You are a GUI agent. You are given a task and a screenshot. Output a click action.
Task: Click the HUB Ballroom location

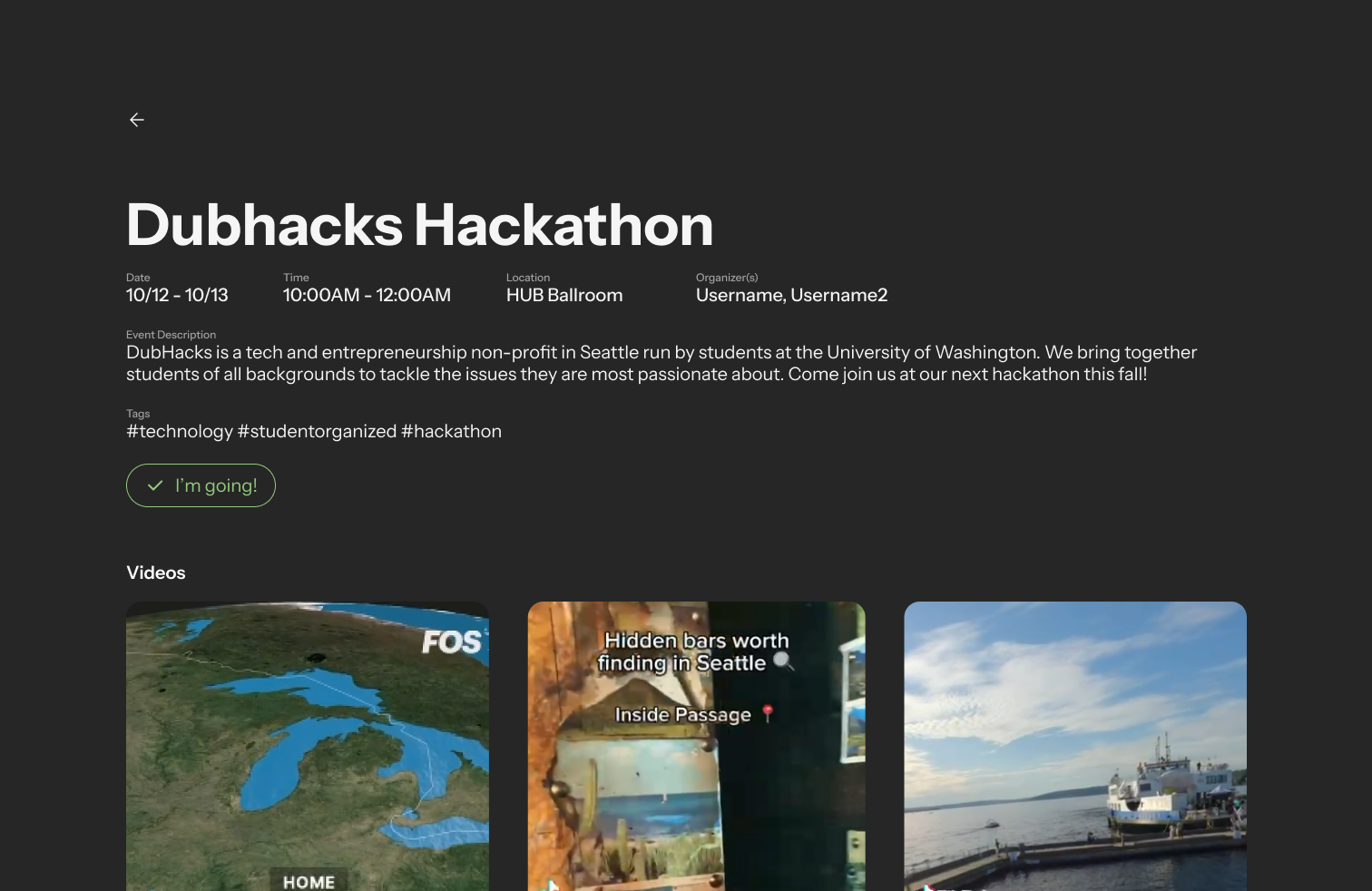[564, 295]
